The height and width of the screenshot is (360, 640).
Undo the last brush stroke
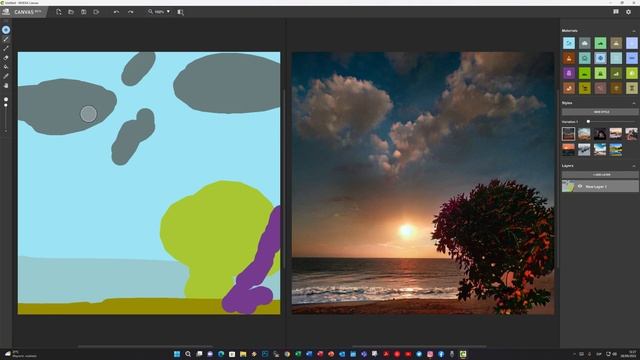click(x=116, y=12)
